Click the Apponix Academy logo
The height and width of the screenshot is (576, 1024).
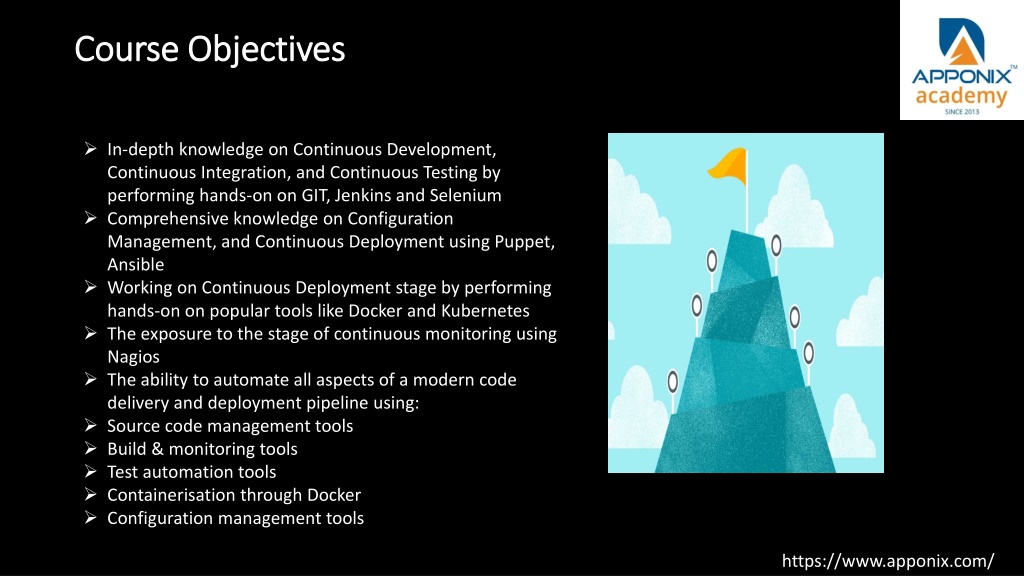click(x=961, y=60)
